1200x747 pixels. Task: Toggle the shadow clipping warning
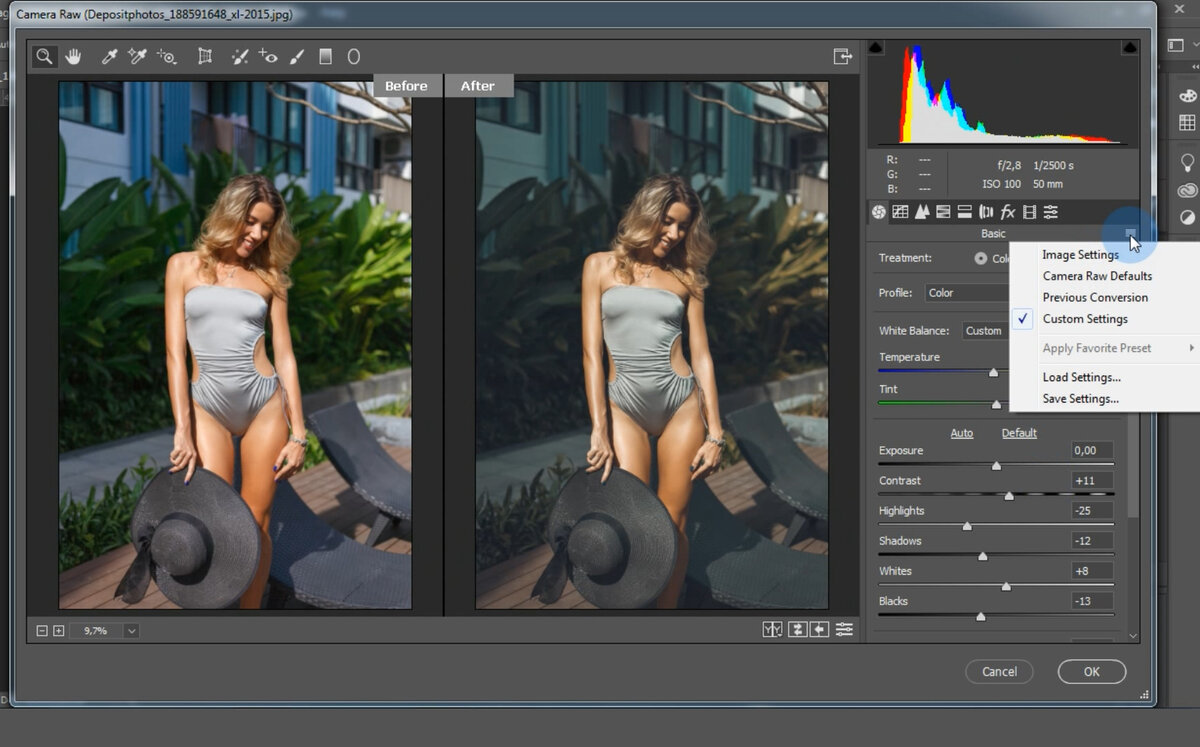pyautogui.click(x=876, y=47)
